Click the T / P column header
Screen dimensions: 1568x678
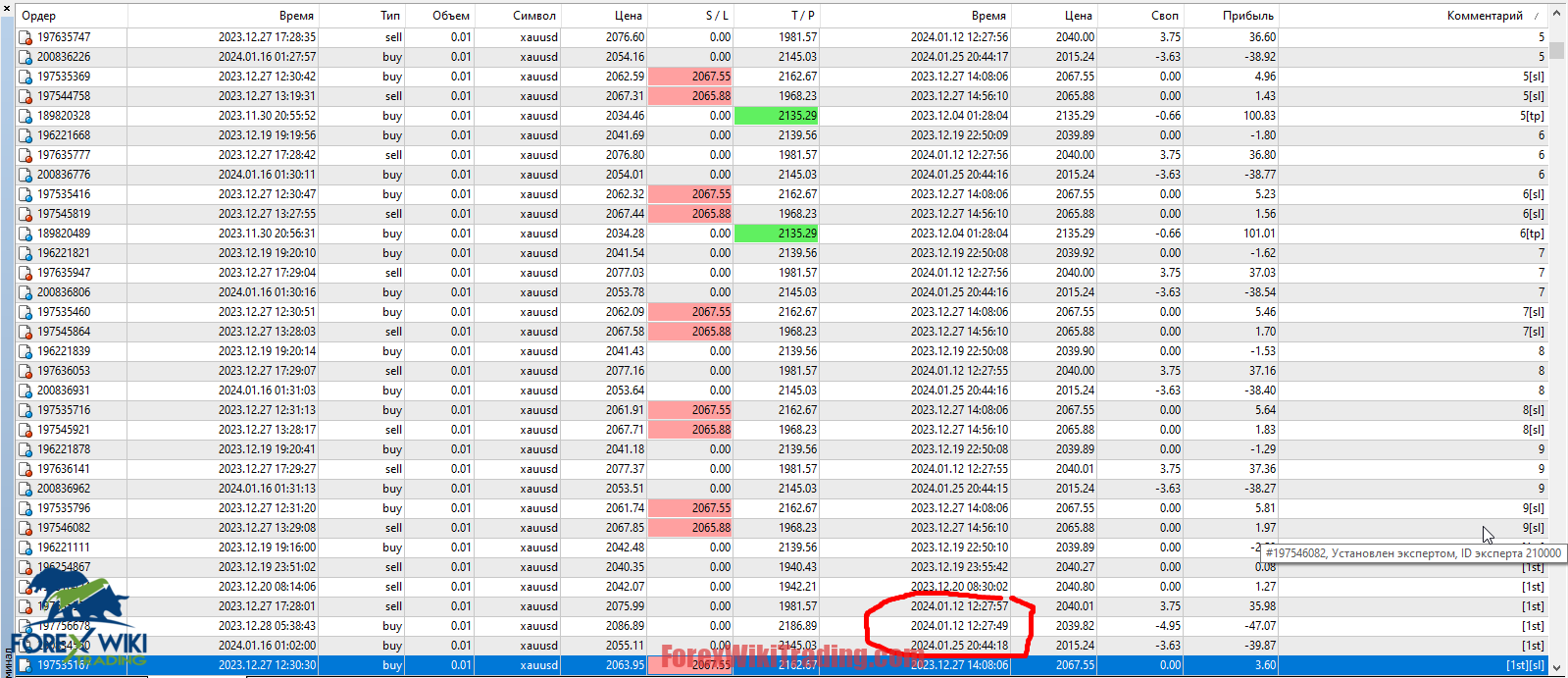click(777, 16)
